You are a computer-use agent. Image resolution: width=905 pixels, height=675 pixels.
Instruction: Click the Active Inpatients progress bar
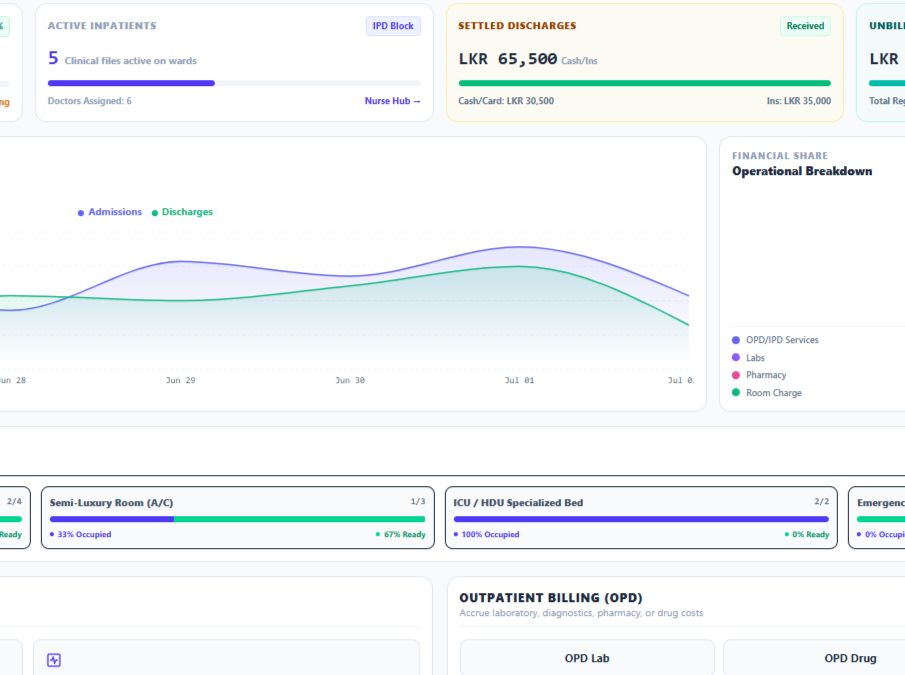(234, 83)
